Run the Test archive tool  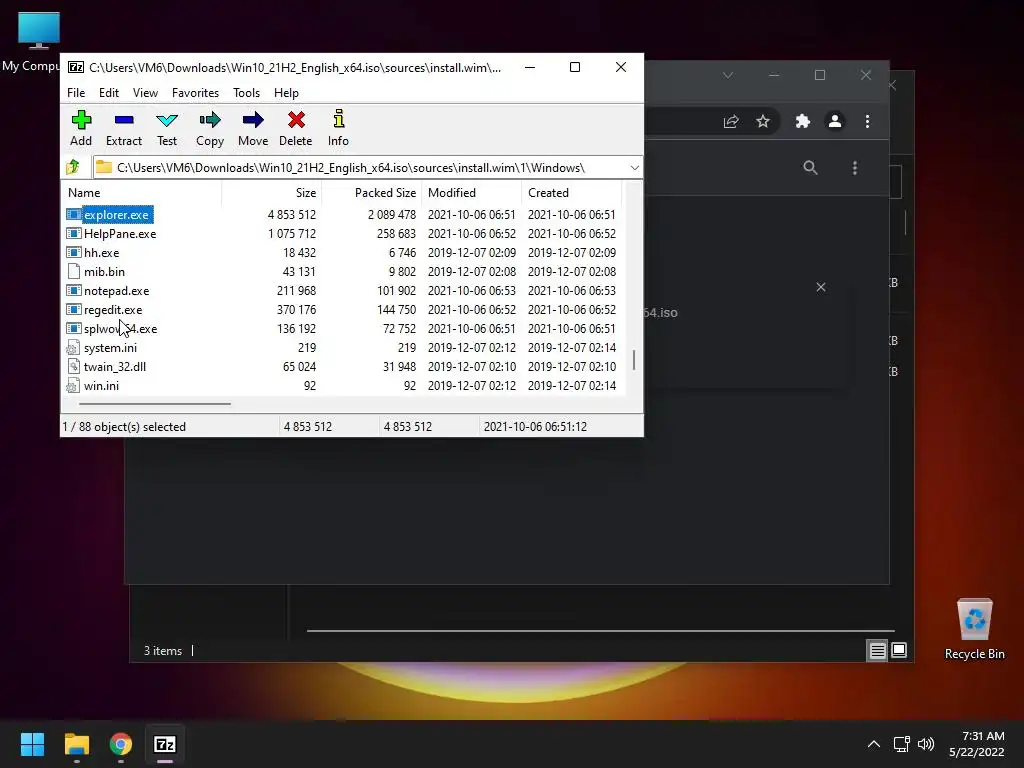click(x=167, y=128)
